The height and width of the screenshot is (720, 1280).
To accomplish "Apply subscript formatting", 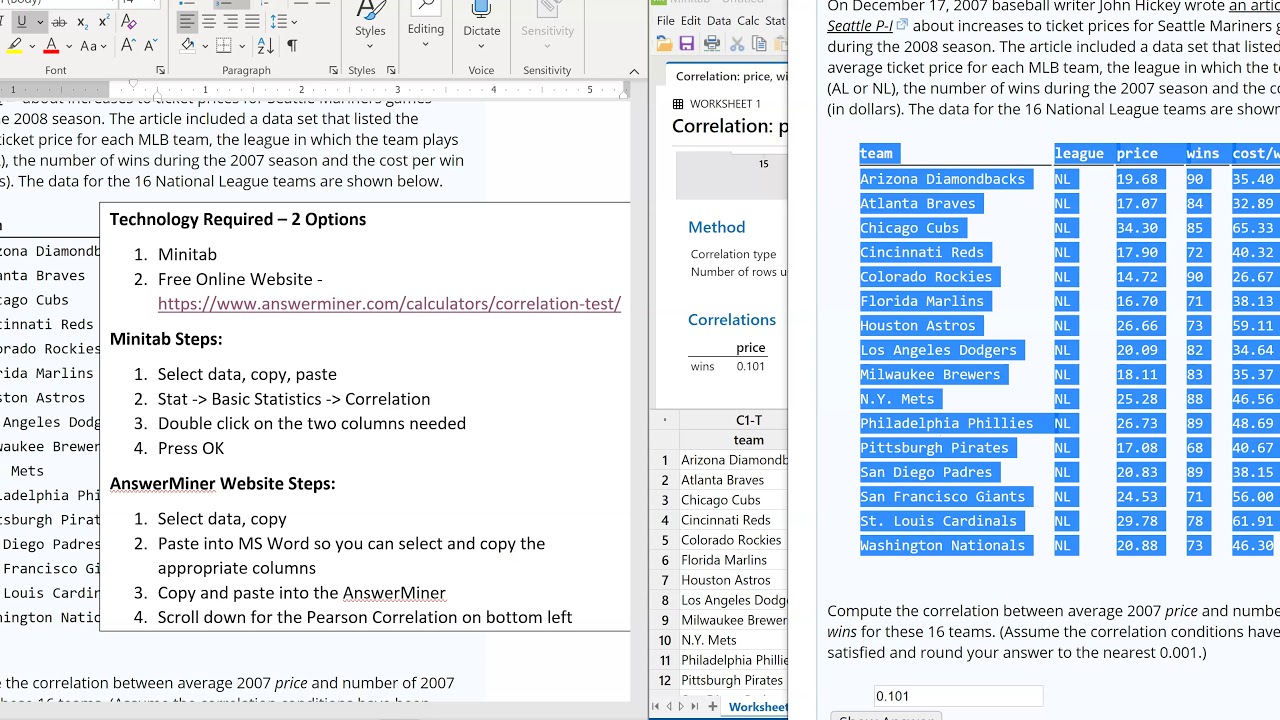I will click(82, 21).
